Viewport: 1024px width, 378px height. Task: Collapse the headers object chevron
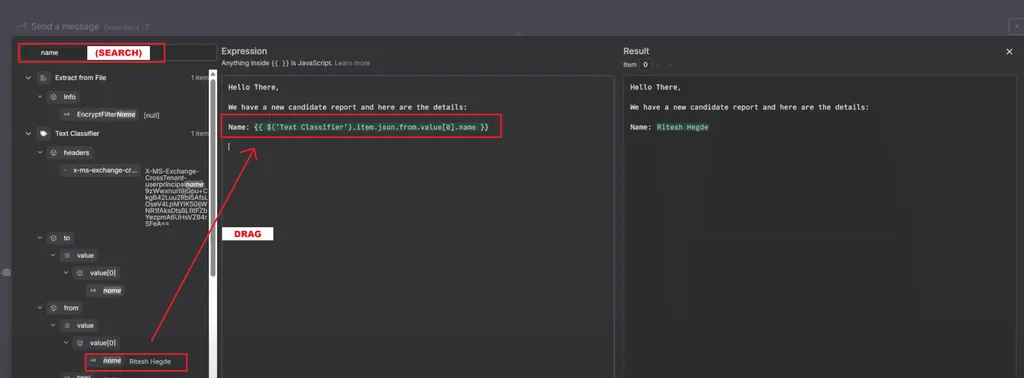[40, 152]
